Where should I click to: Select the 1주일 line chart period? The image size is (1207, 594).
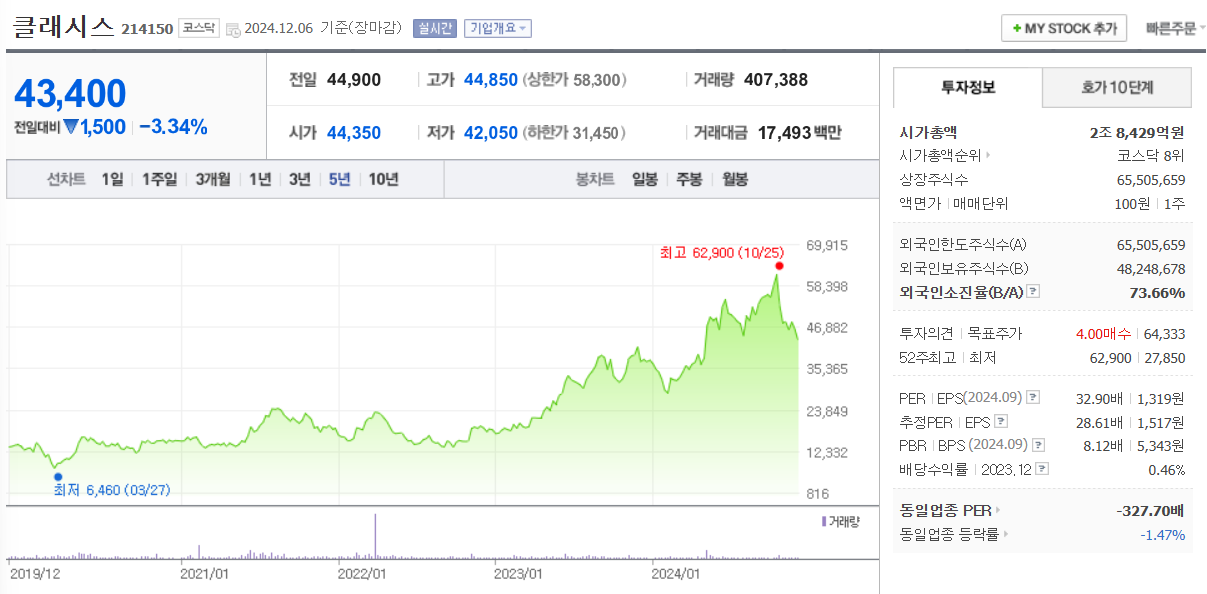point(159,179)
